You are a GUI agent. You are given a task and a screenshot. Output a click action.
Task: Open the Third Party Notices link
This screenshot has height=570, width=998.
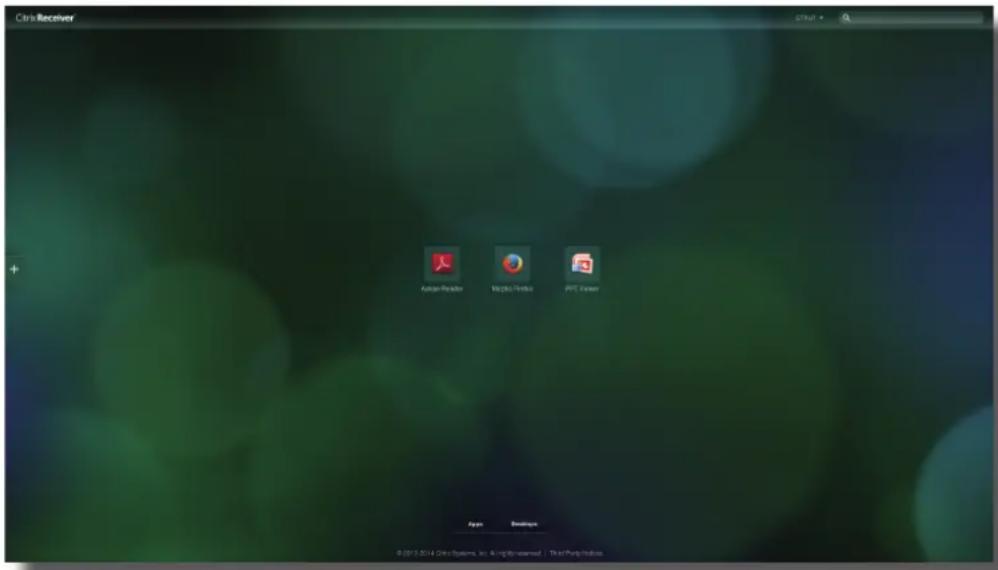[576, 553]
